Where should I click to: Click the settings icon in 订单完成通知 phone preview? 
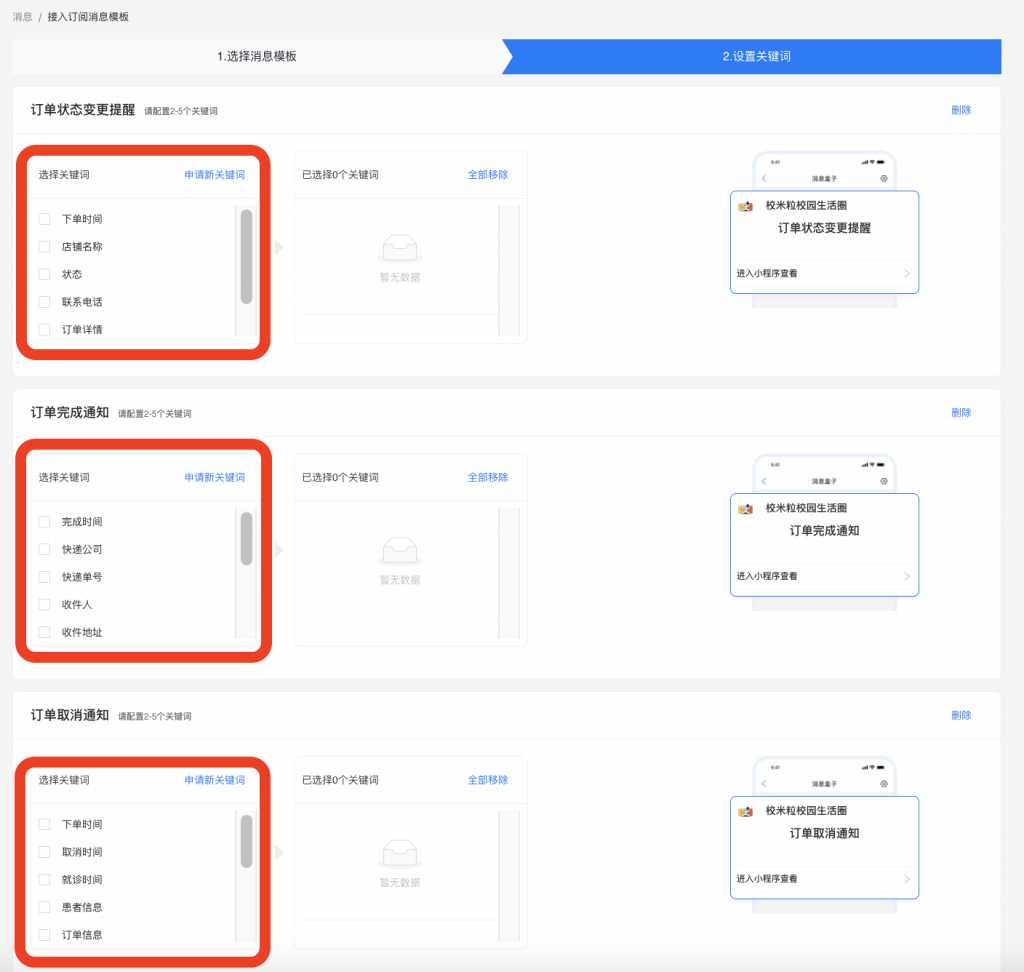coord(884,481)
